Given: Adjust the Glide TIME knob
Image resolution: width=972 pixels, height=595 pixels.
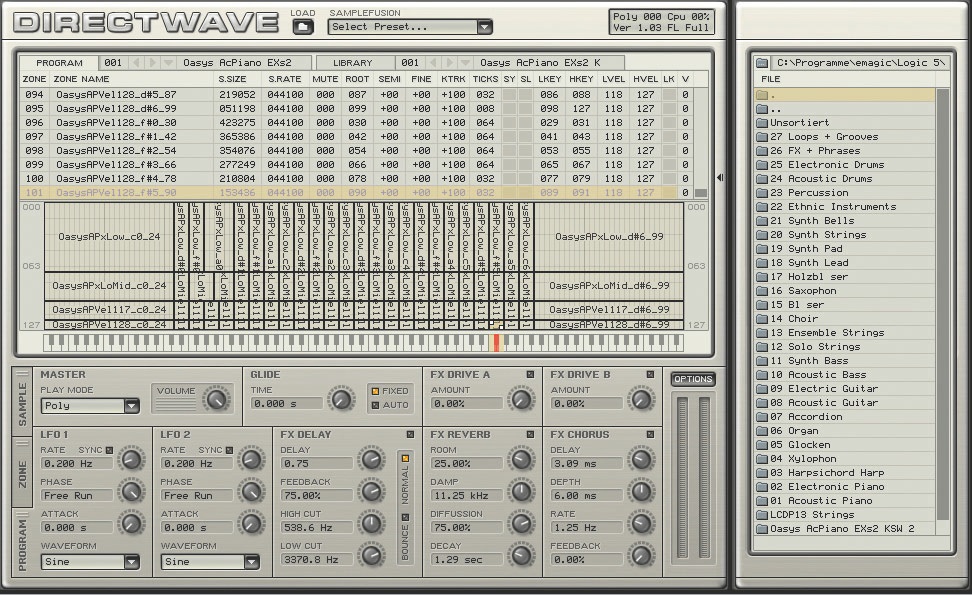Looking at the screenshot, I should [341, 399].
